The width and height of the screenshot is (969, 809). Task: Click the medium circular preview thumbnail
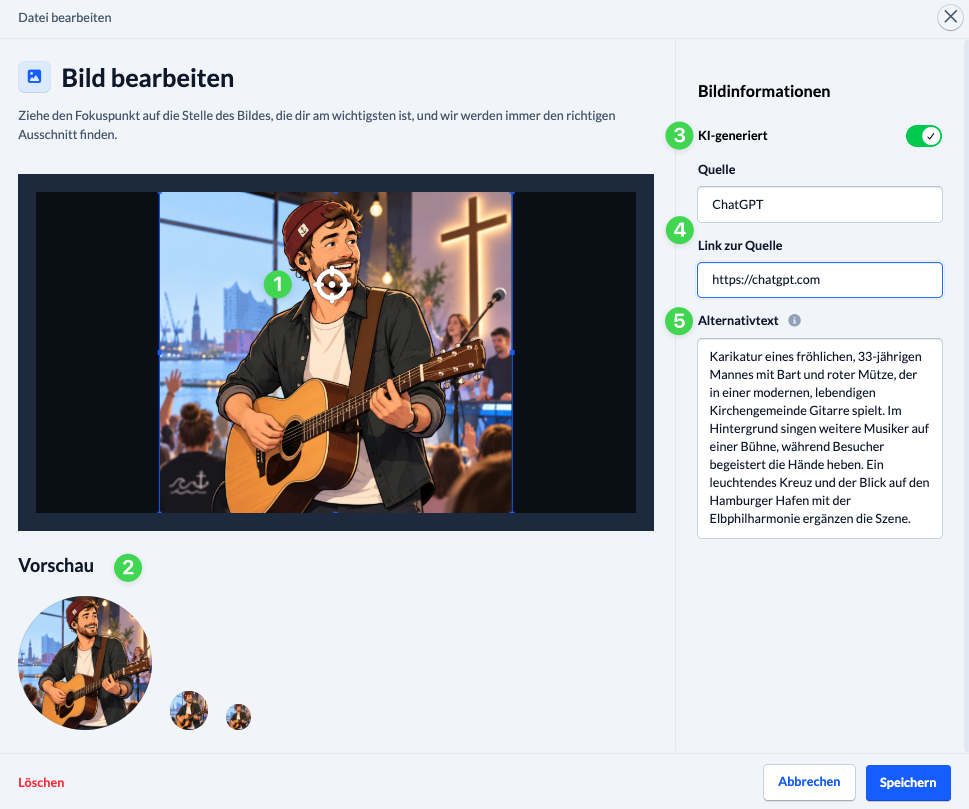coord(188,710)
